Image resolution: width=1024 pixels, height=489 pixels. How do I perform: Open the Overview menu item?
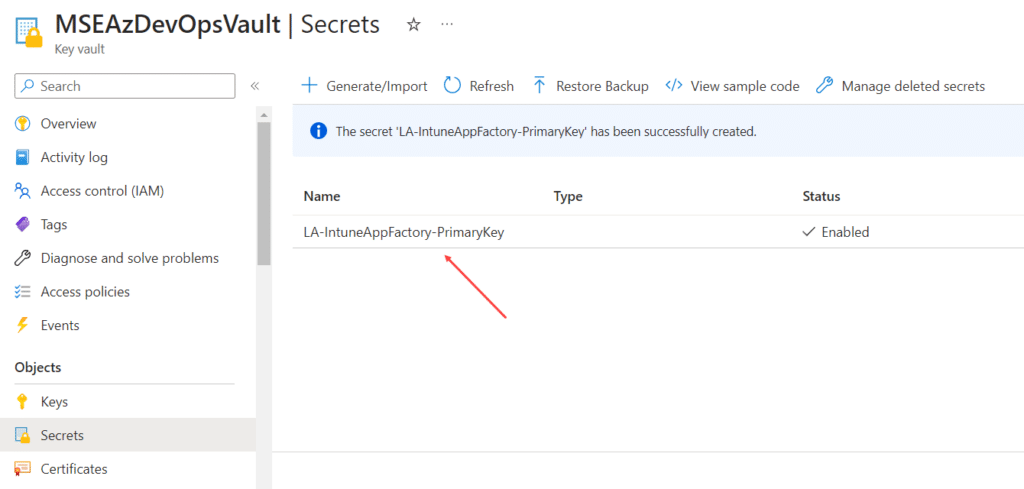68,124
